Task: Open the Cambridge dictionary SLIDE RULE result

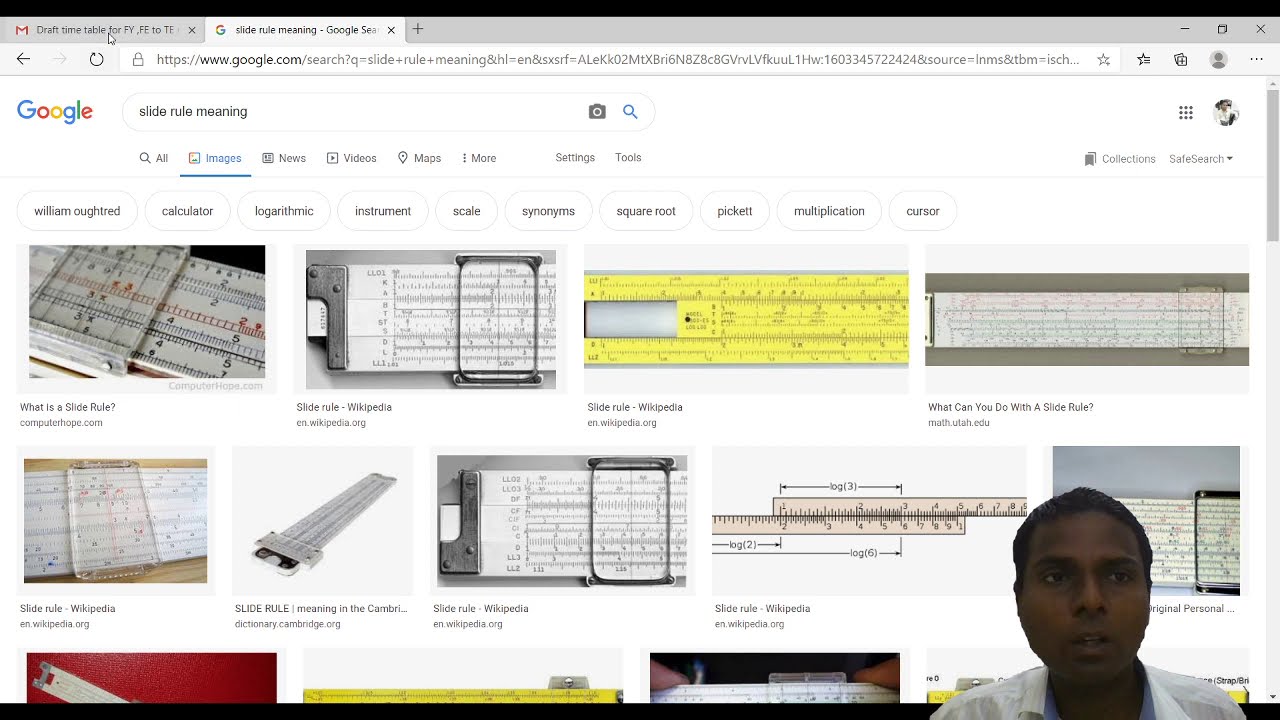Action: pos(321,609)
